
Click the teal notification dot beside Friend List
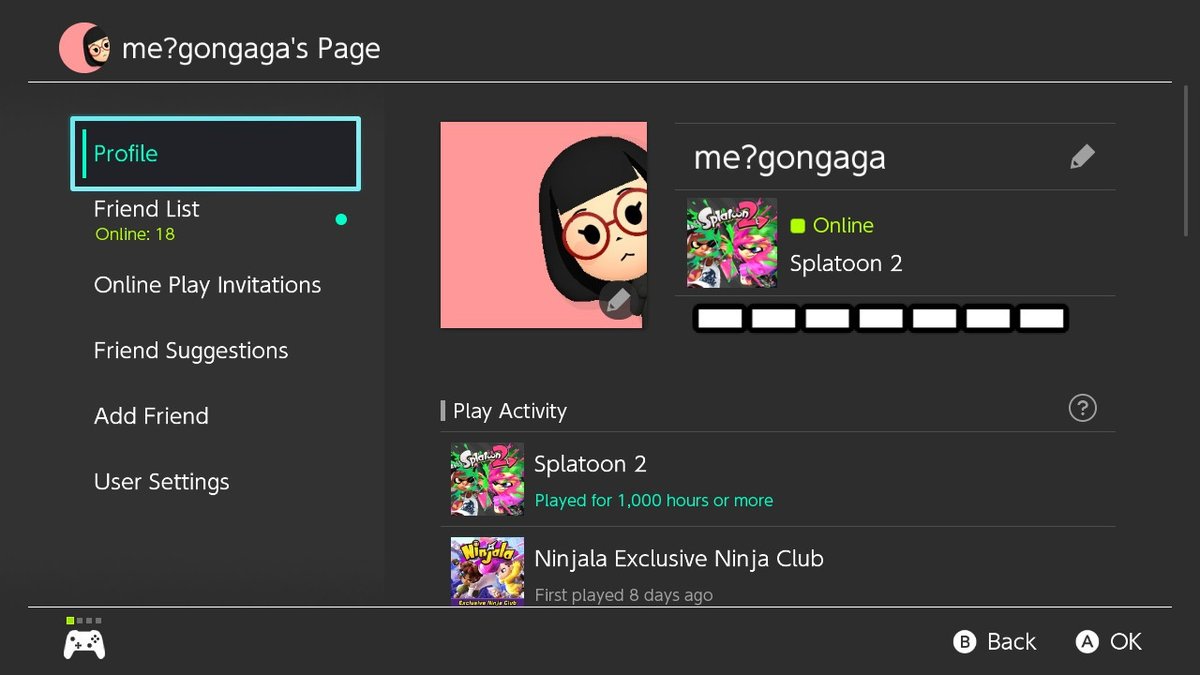pyautogui.click(x=341, y=220)
